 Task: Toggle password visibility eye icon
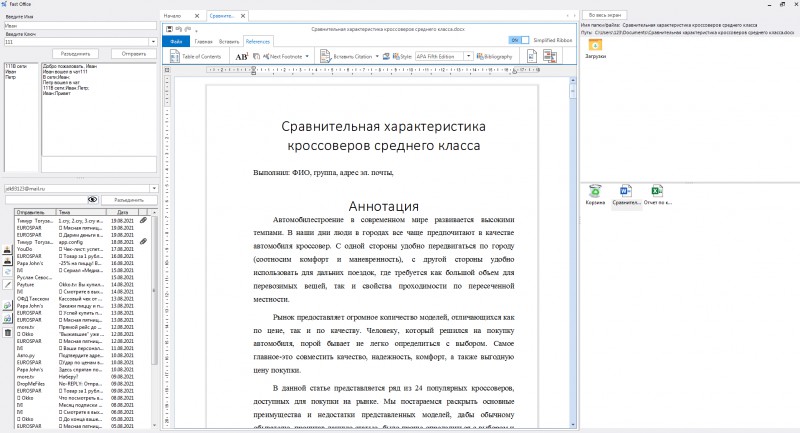92,199
